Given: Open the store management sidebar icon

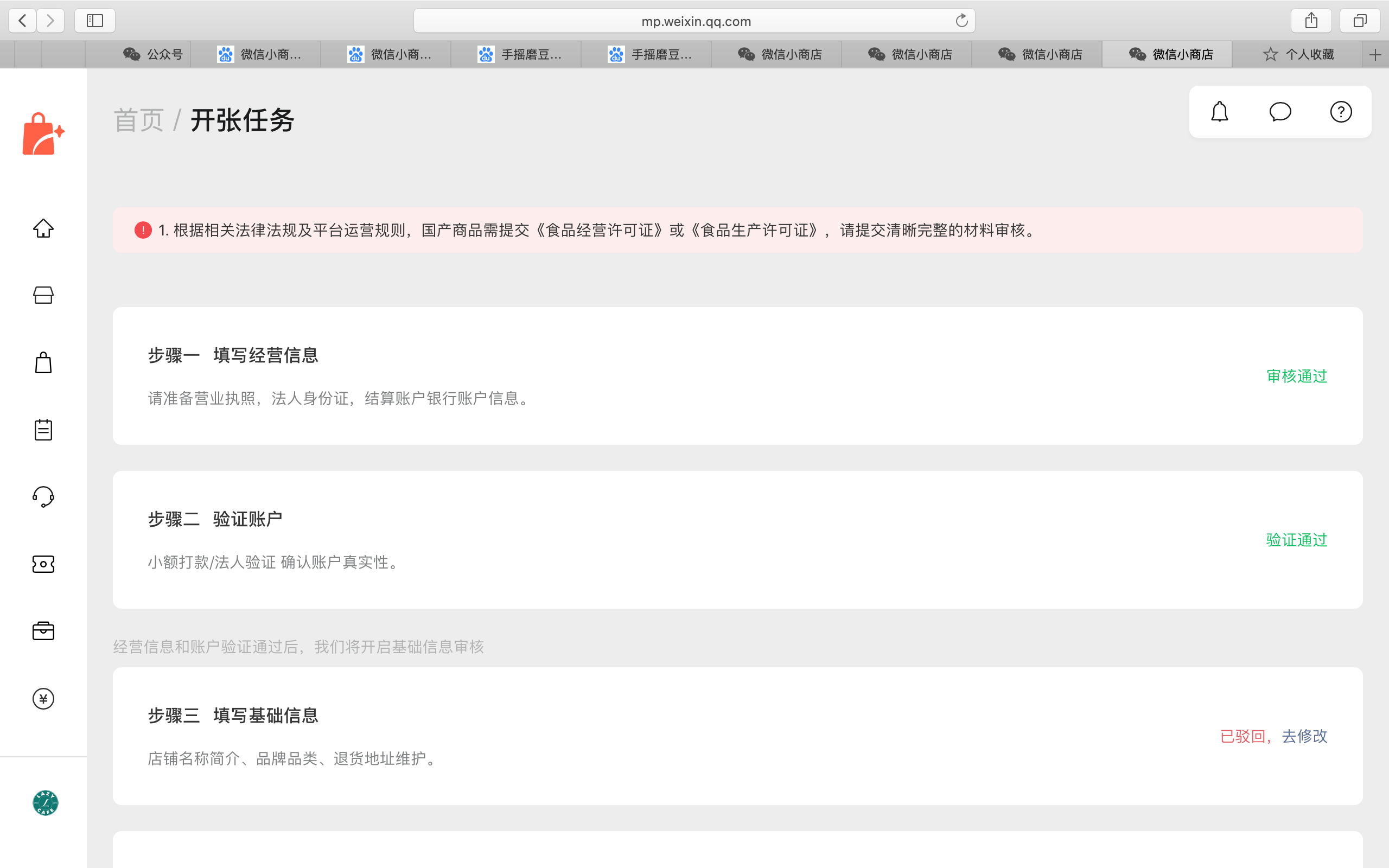Looking at the screenshot, I should pyautogui.click(x=43, y=295).
